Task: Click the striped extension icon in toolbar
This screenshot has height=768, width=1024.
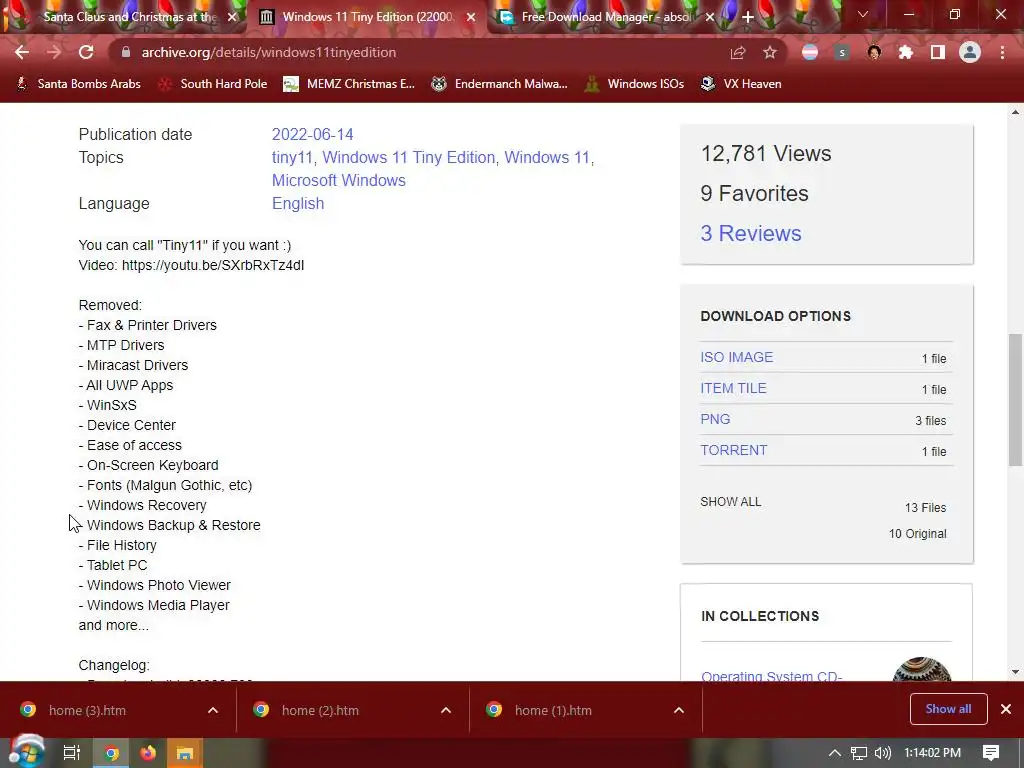Action: pyautogui.click(x=810, y=52)
